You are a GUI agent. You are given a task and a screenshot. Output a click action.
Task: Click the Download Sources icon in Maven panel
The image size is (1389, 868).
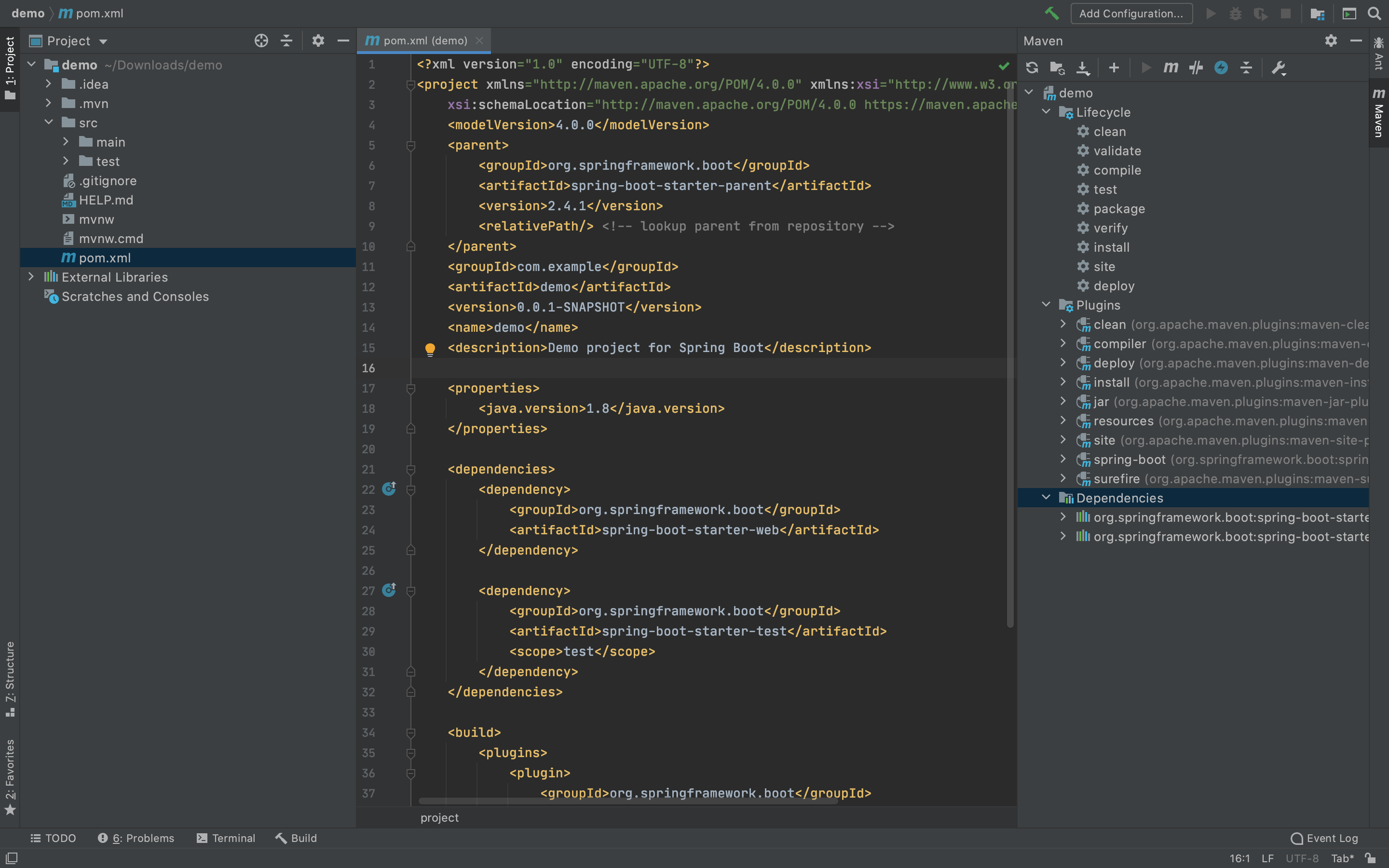pyautogui.click(x=1082, y=68)
